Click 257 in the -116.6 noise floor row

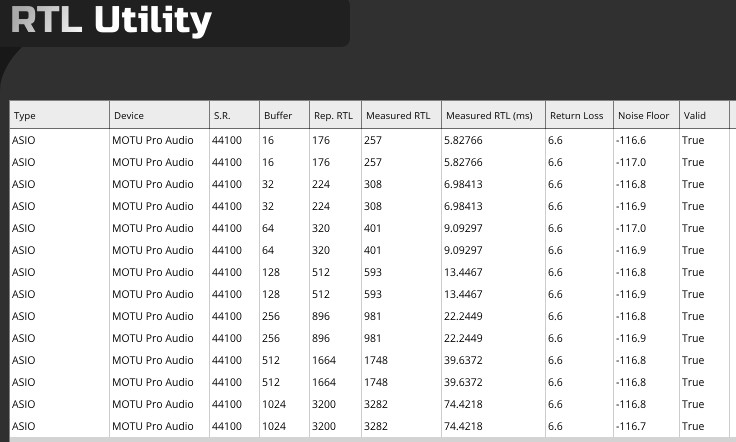point(373,140)
